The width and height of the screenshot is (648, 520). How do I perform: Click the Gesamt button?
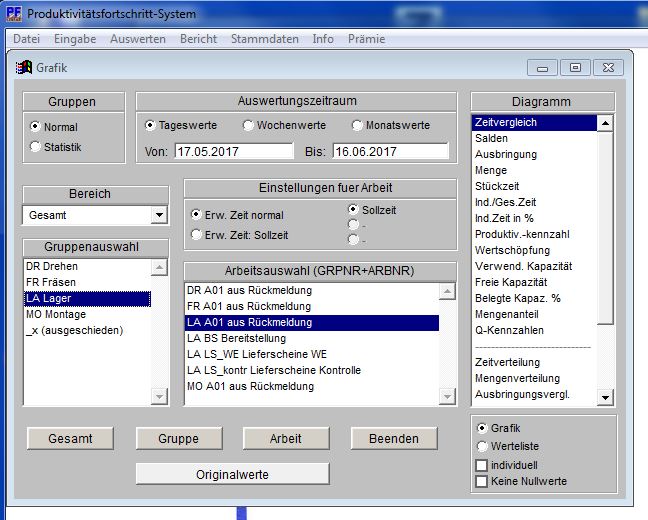point(69,439)
